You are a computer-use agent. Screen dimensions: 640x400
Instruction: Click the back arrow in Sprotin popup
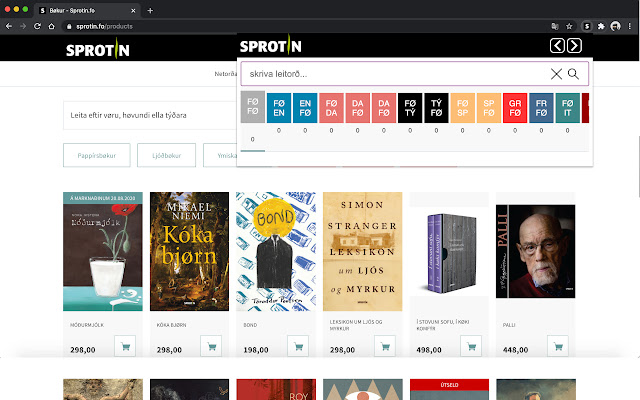click(x=557, y=46)
